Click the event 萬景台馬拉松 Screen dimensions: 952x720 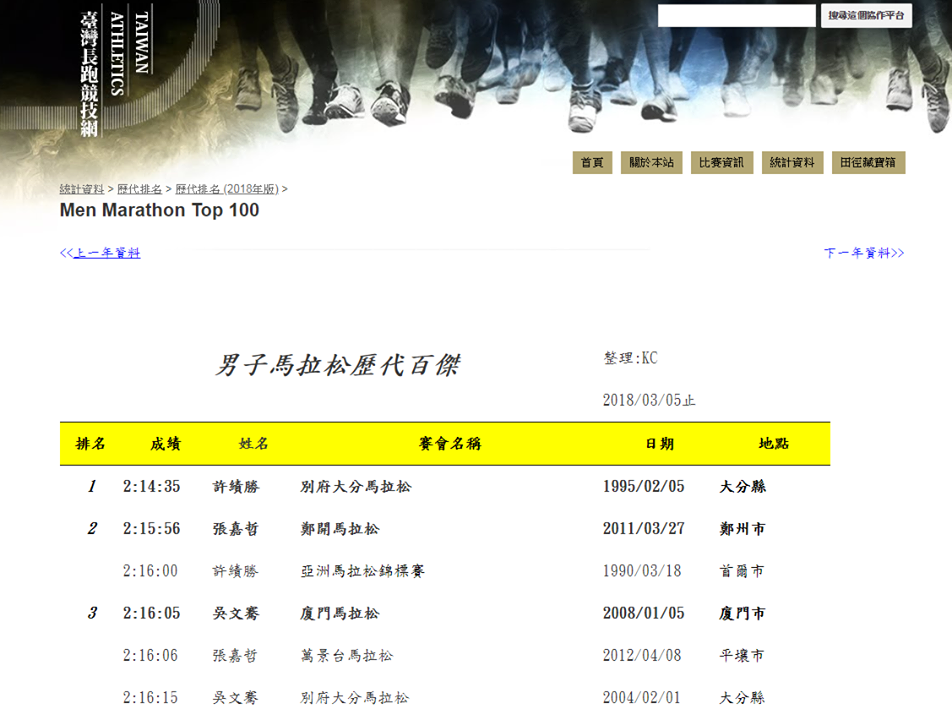347,656
